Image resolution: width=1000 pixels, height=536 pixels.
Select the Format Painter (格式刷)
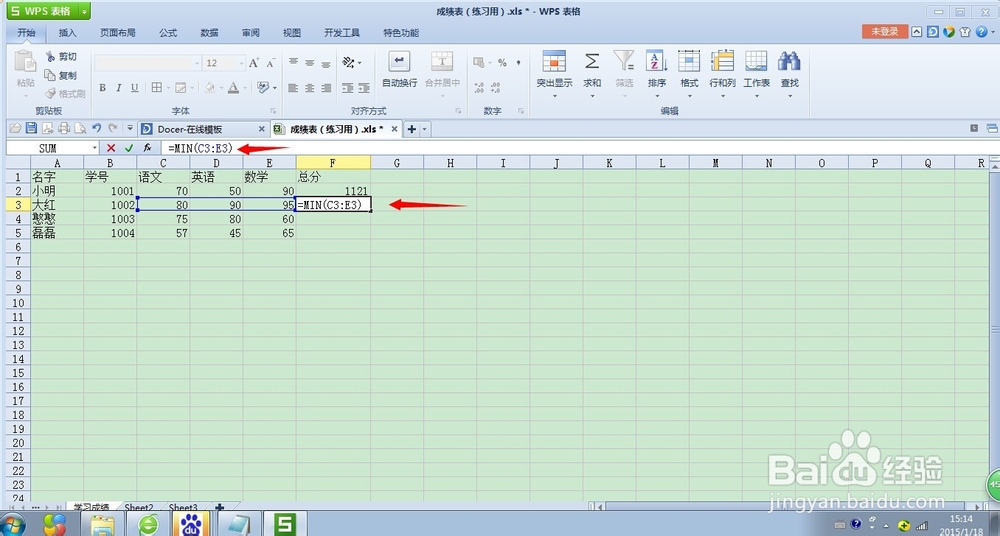click(x=64, y=94)
